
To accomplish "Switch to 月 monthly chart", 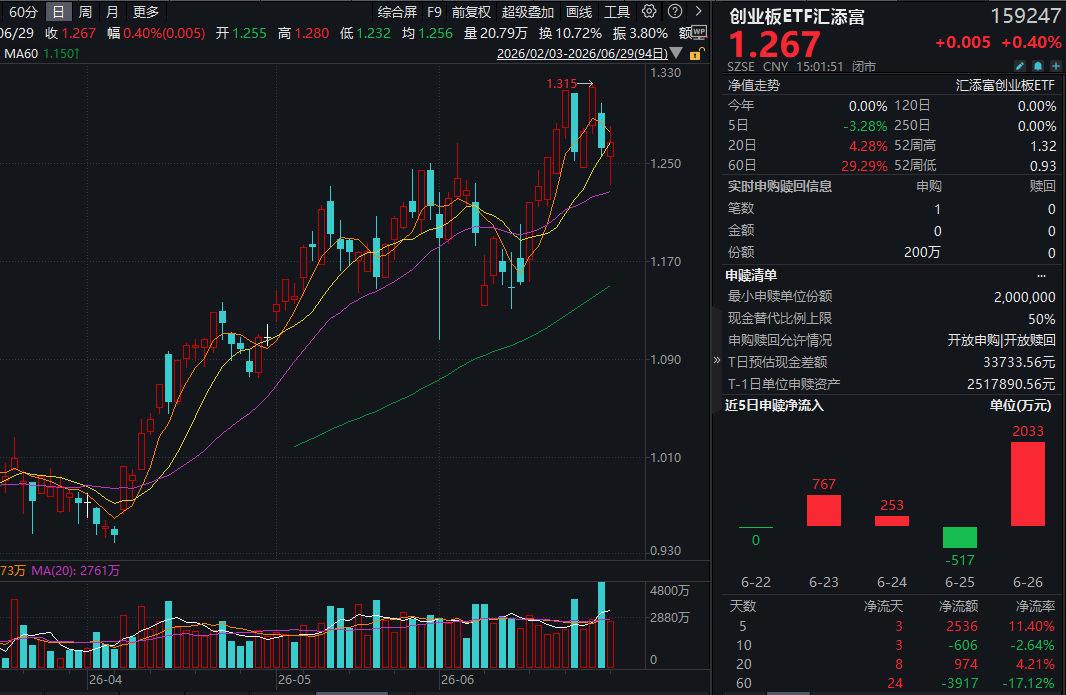I will pos(112,12).
